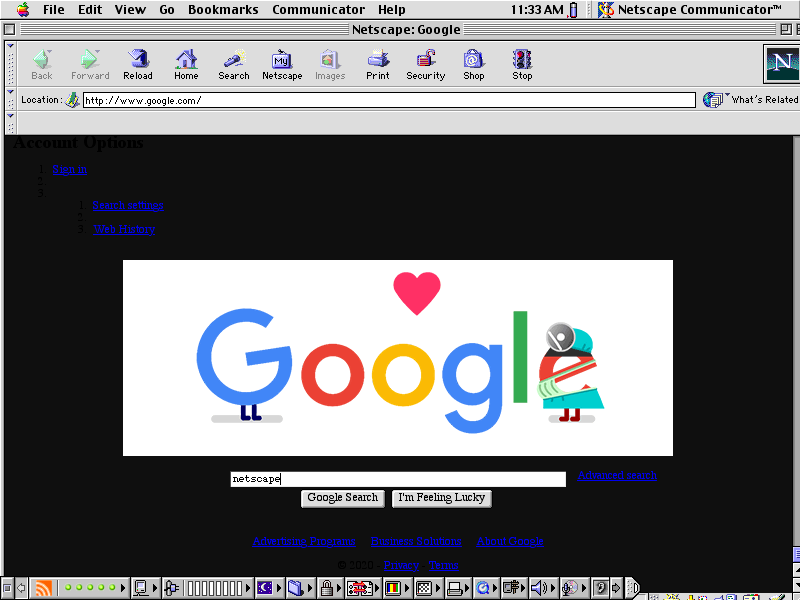This screenshot has width=800, height=600.
Task: Click the Google doodle image
Action: click(398, 358)
